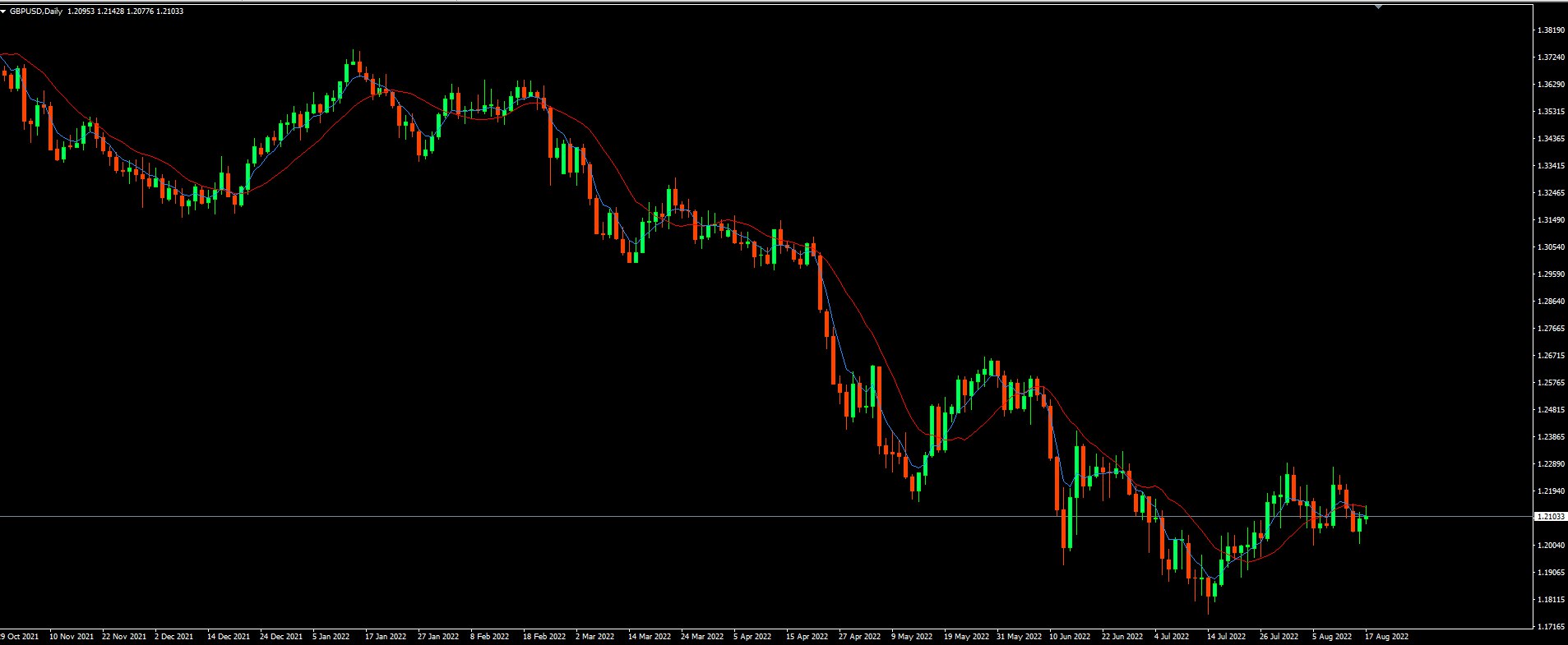Click the 27 Jan 2022 date label
Screen dimensions: 1568x645
tap(438, 637)
